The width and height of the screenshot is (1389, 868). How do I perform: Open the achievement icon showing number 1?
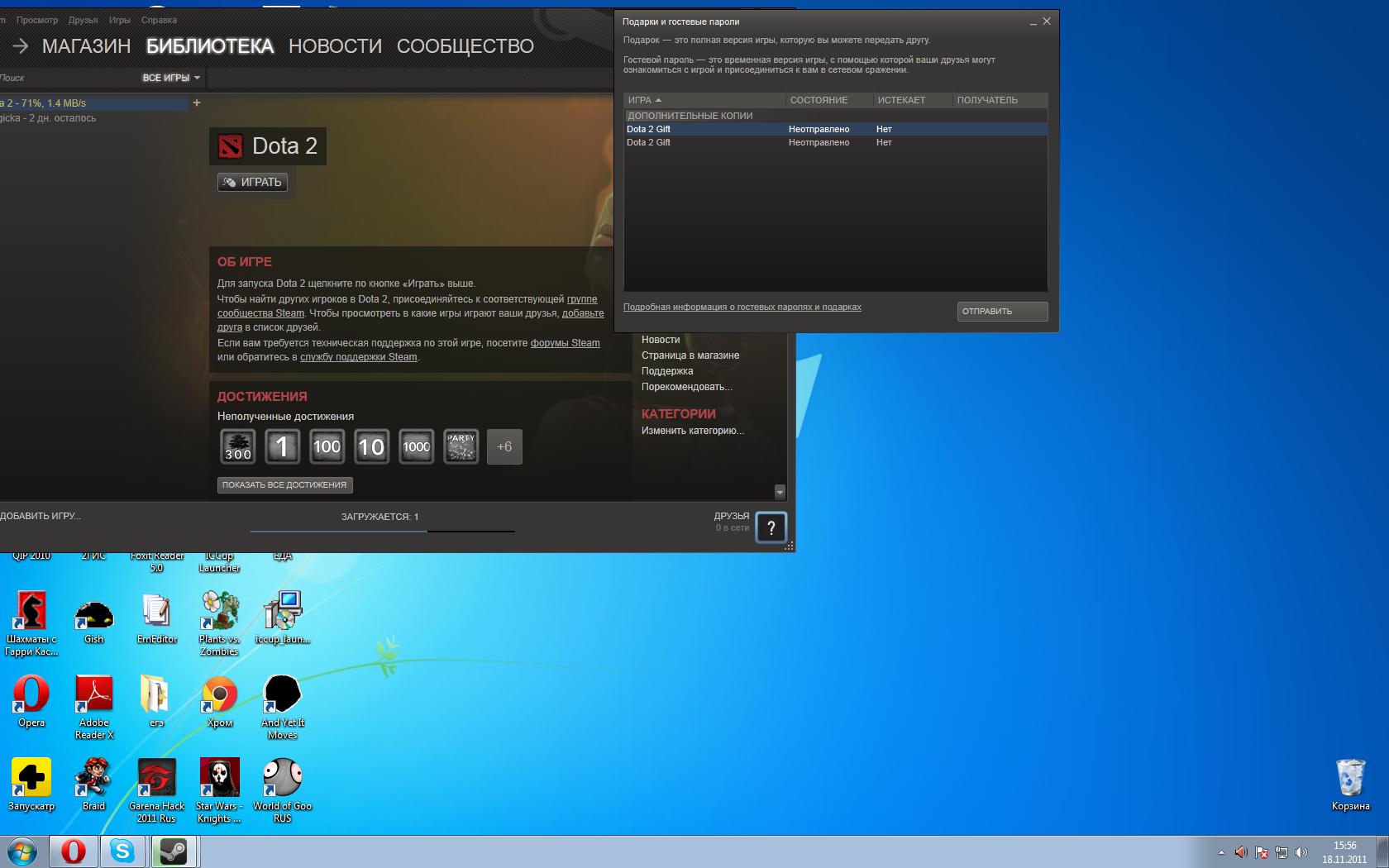pos(283,446)
